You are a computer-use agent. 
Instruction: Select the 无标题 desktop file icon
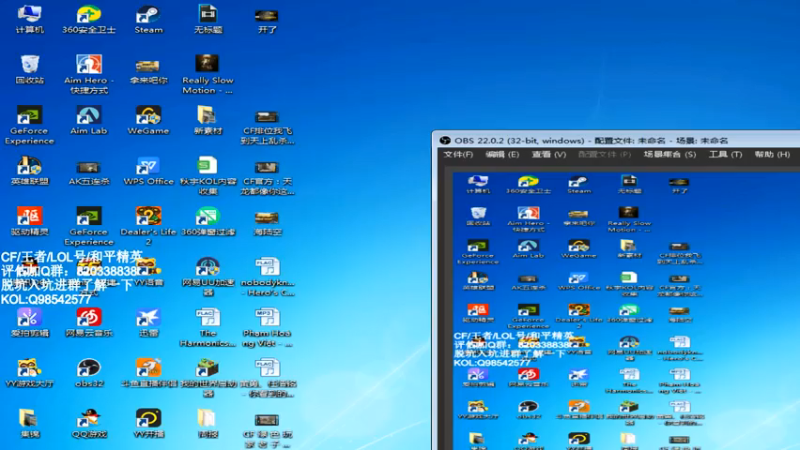tap(208, 19)
